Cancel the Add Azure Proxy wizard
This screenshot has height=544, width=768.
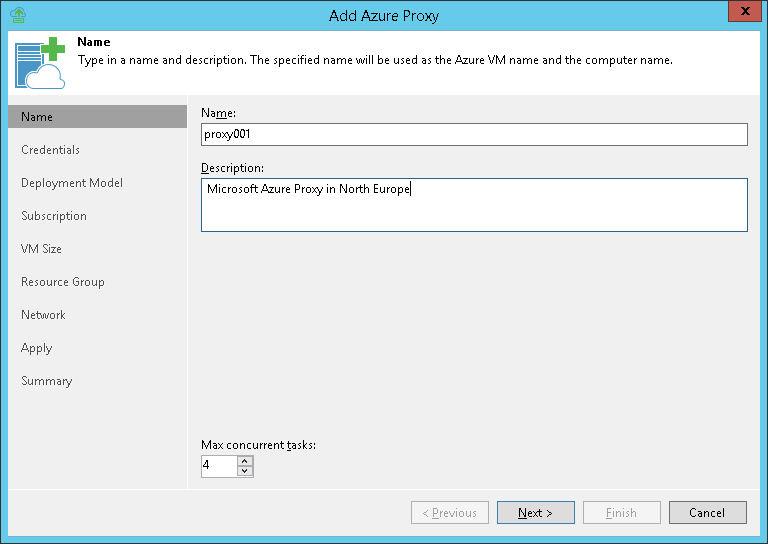(x=707, y=513)
